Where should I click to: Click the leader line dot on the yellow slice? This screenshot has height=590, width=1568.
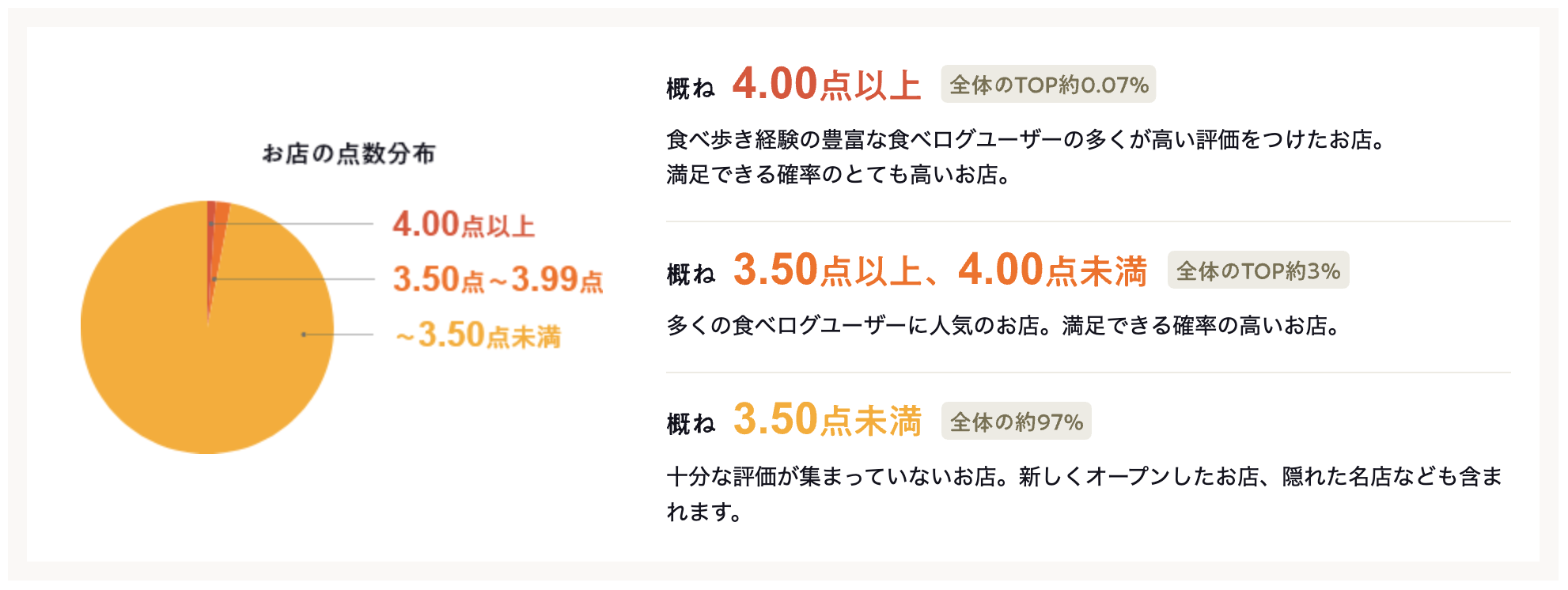304,335
